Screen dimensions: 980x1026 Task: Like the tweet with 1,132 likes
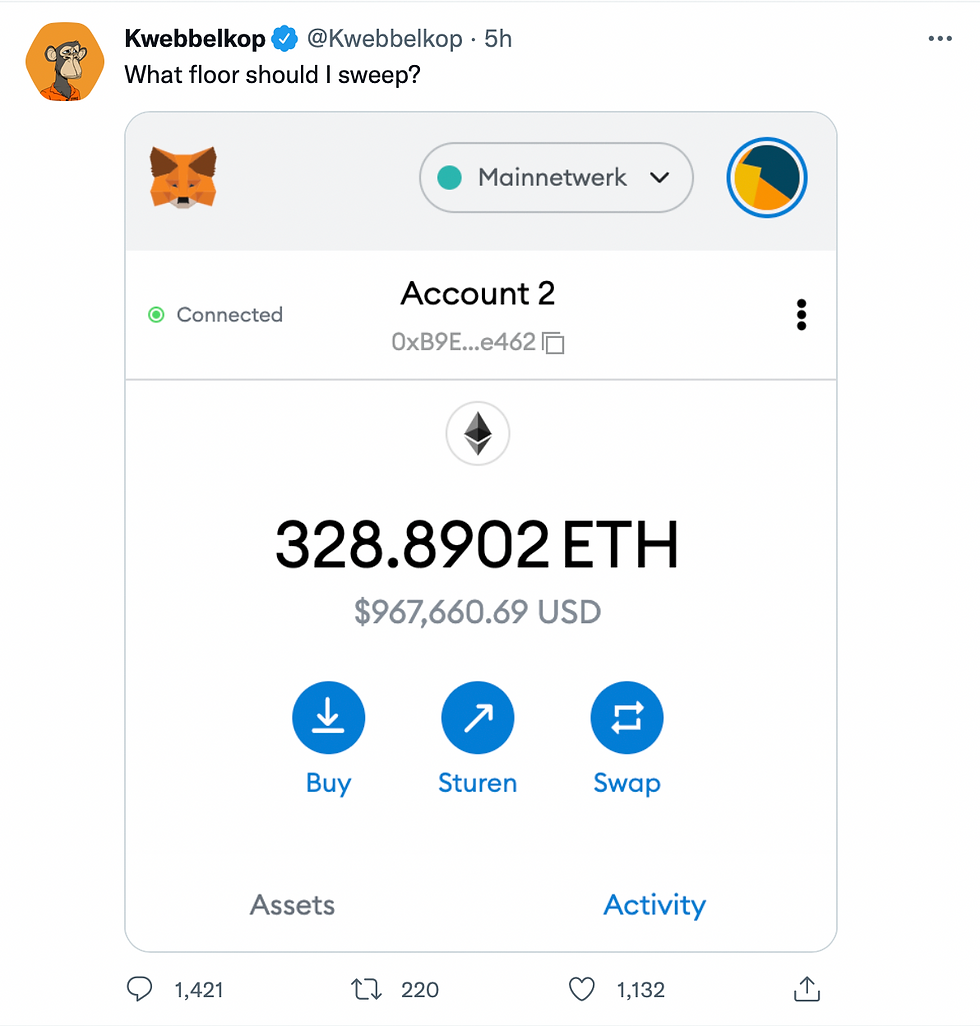pos(582,989)
